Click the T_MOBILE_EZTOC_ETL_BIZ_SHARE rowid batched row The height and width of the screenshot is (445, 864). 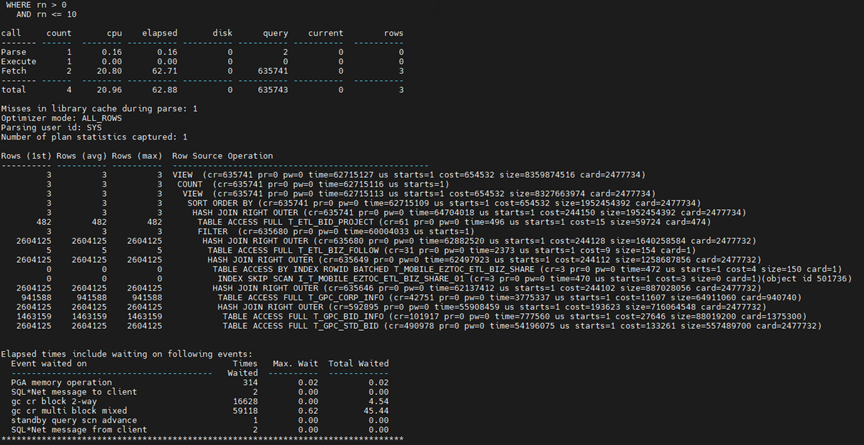click(527, 269)
